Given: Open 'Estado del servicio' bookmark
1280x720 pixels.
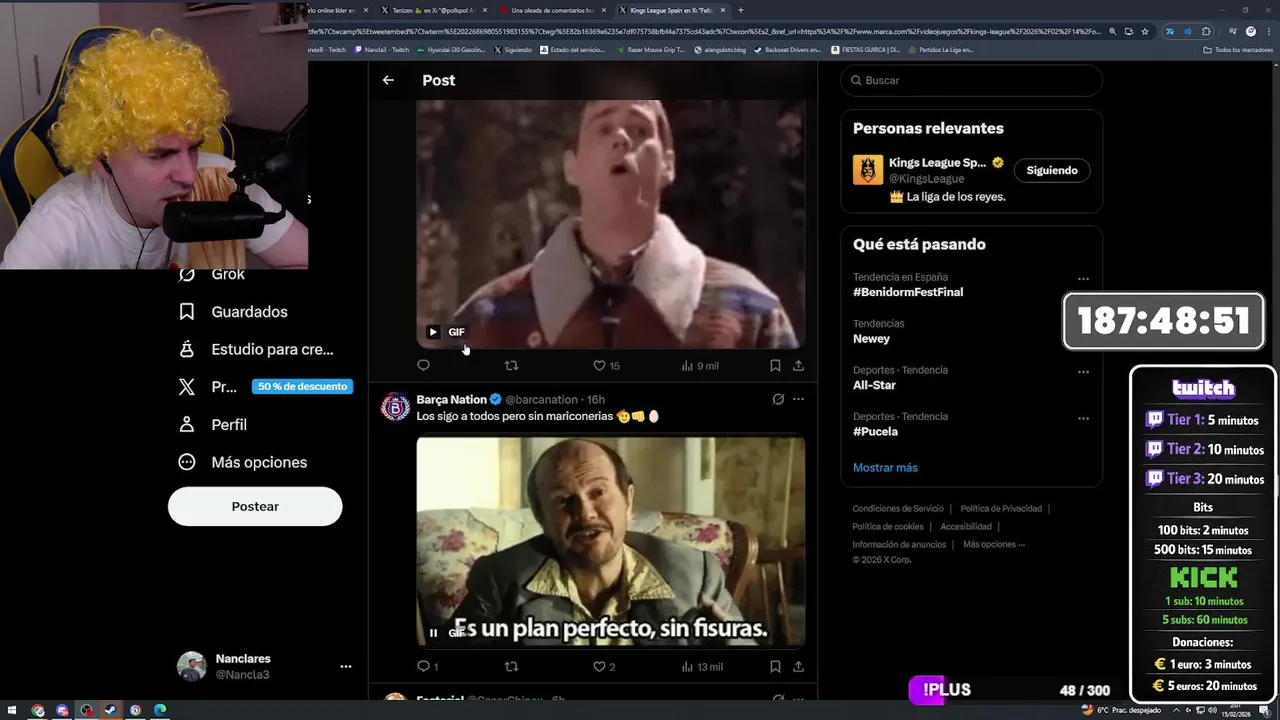Looking at the screenshot, I should click(572, 49).
